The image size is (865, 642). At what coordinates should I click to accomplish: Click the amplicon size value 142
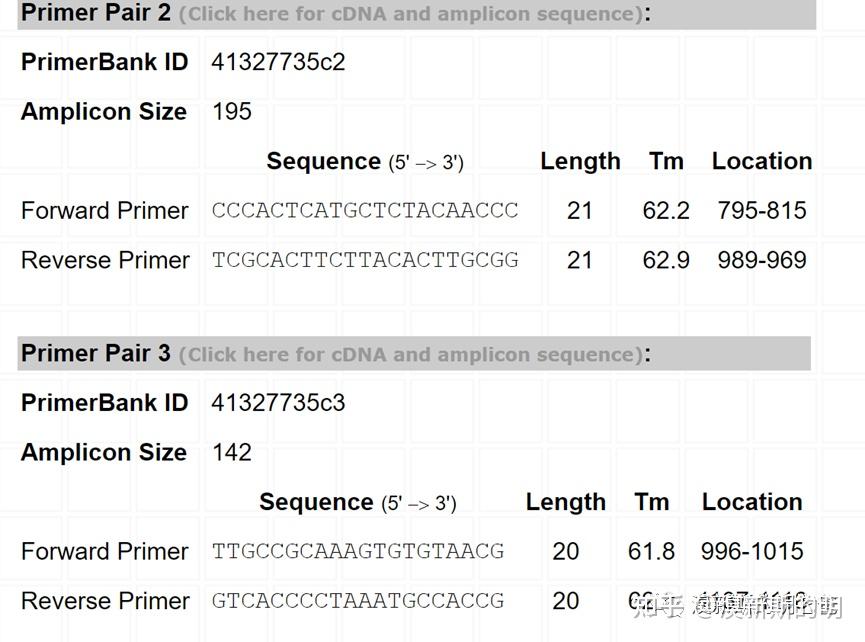(x=232, y=452)
